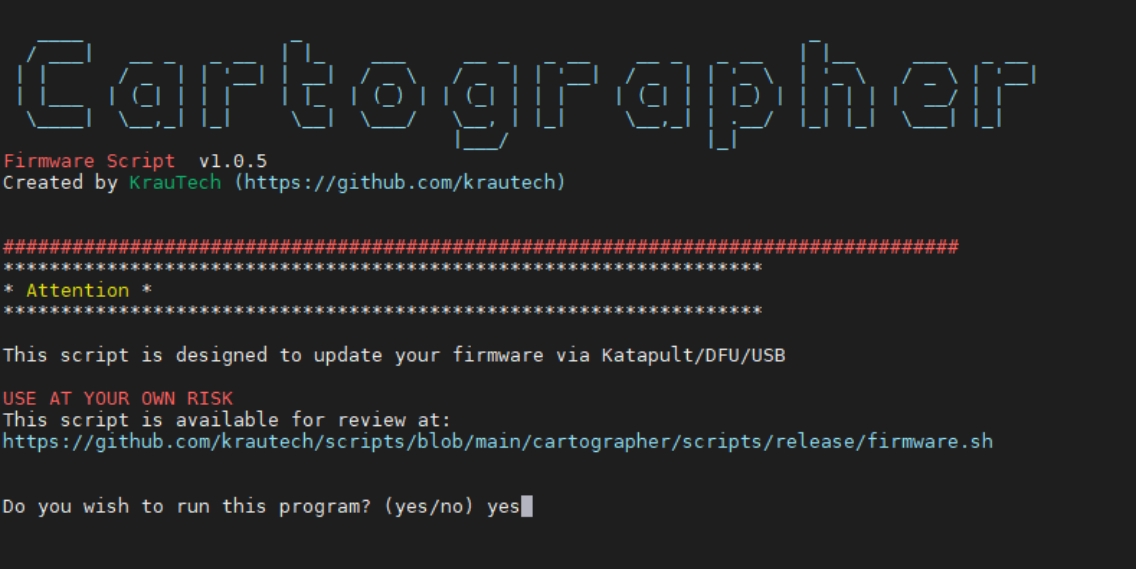Click the cursor block after "yes"
This screenshot has height=569, width=1136.
click(x=527, y=507)
